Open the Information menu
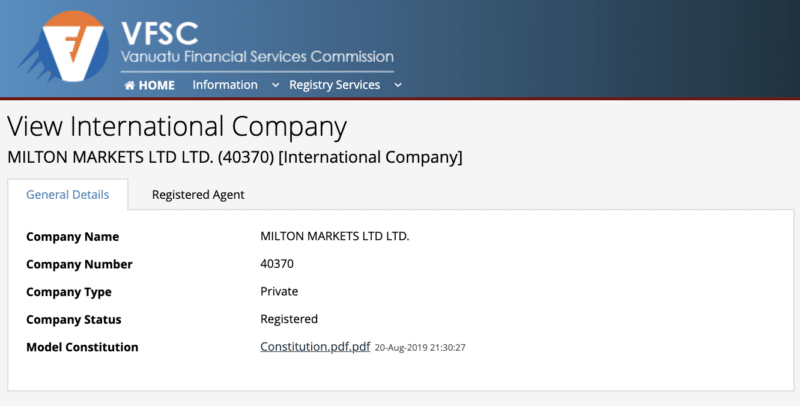This screenshot has height=406, width=800. coord(225,85)
